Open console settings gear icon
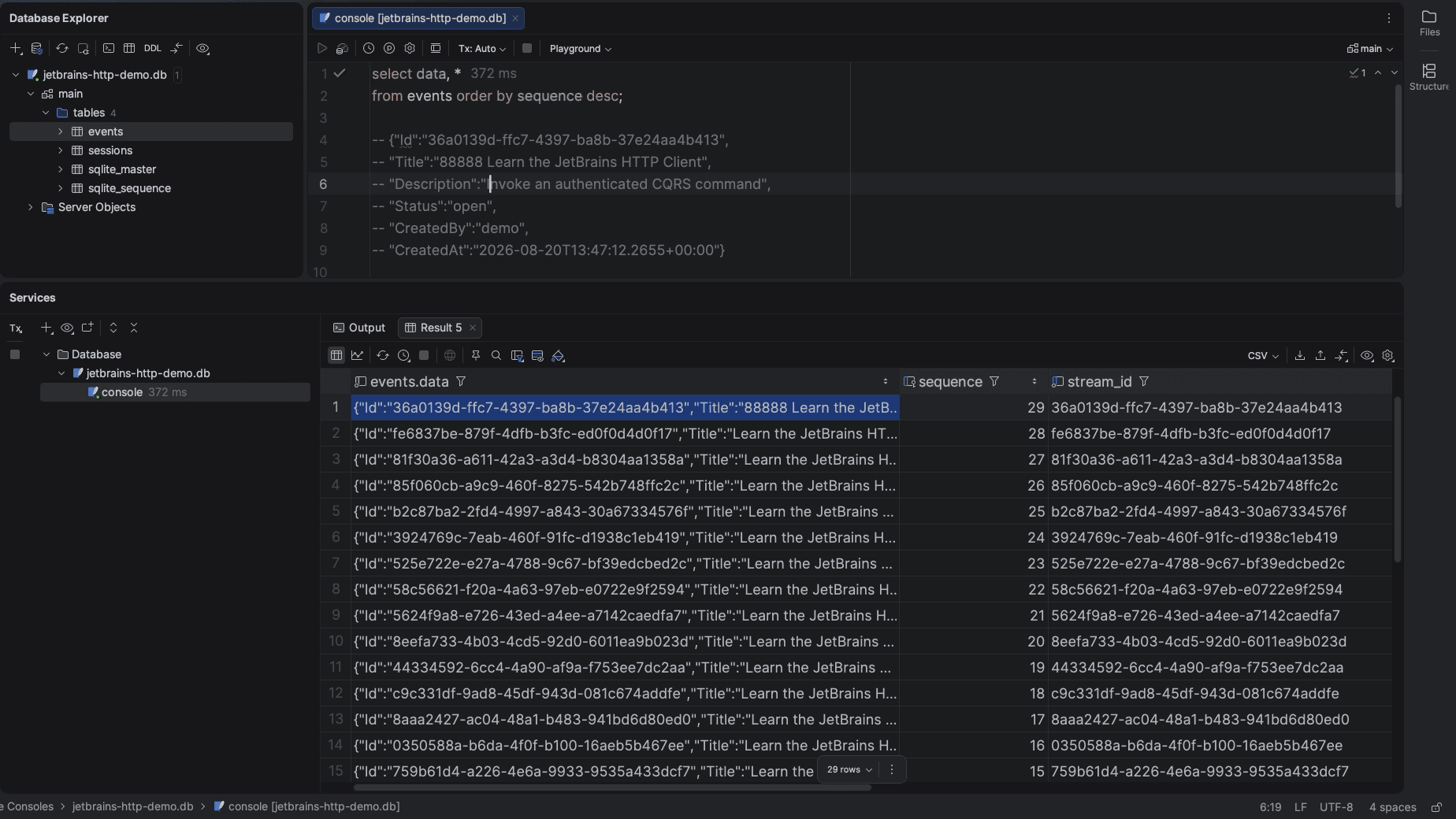Viewport: 1456px width, 819px height. 410,49
